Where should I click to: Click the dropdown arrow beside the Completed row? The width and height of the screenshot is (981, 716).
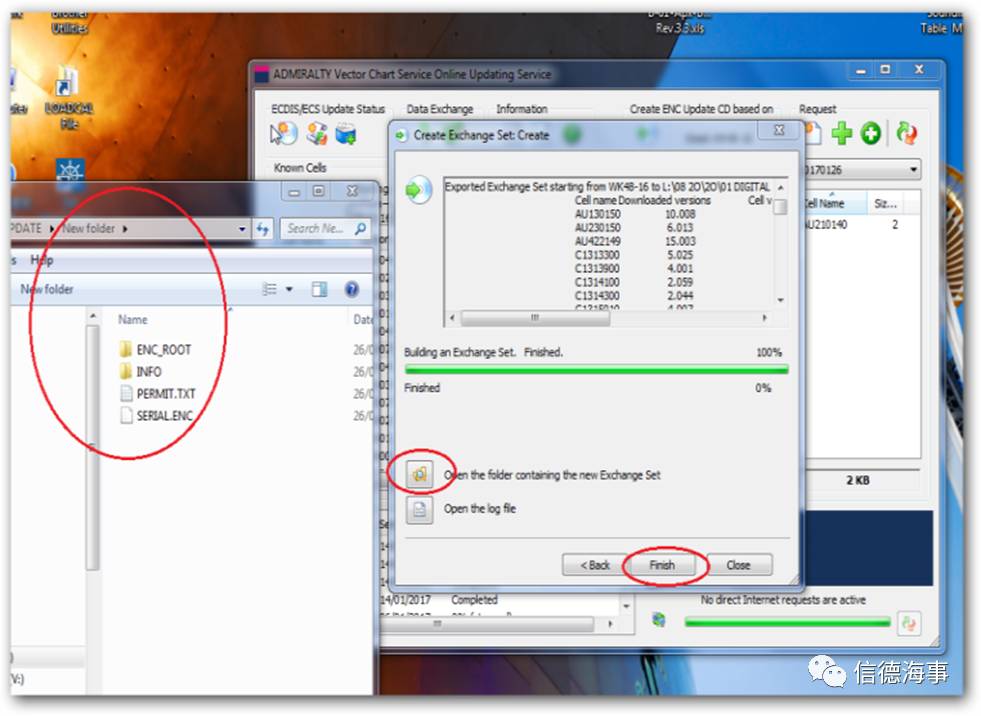(626, 605)
